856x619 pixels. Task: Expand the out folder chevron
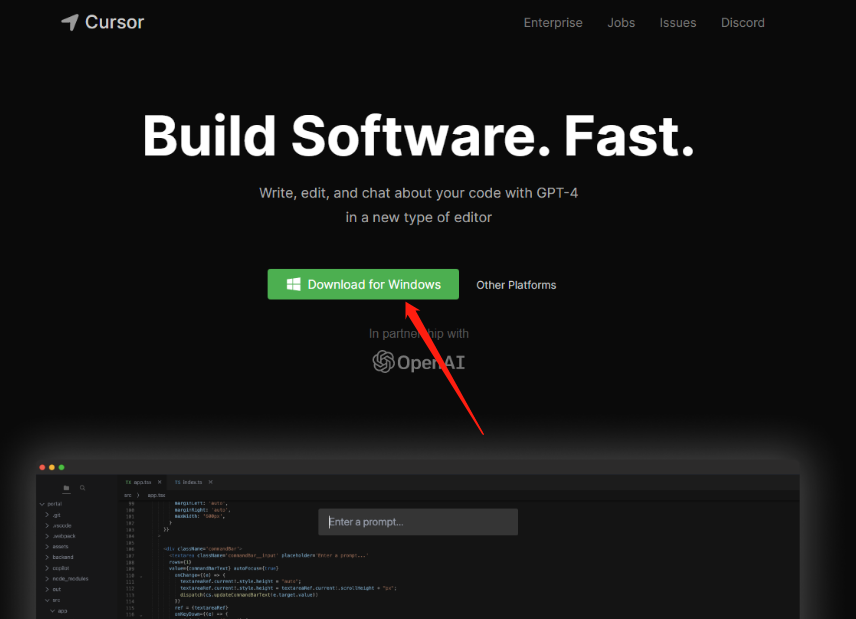pyautogui.click(x=47, y=590)
